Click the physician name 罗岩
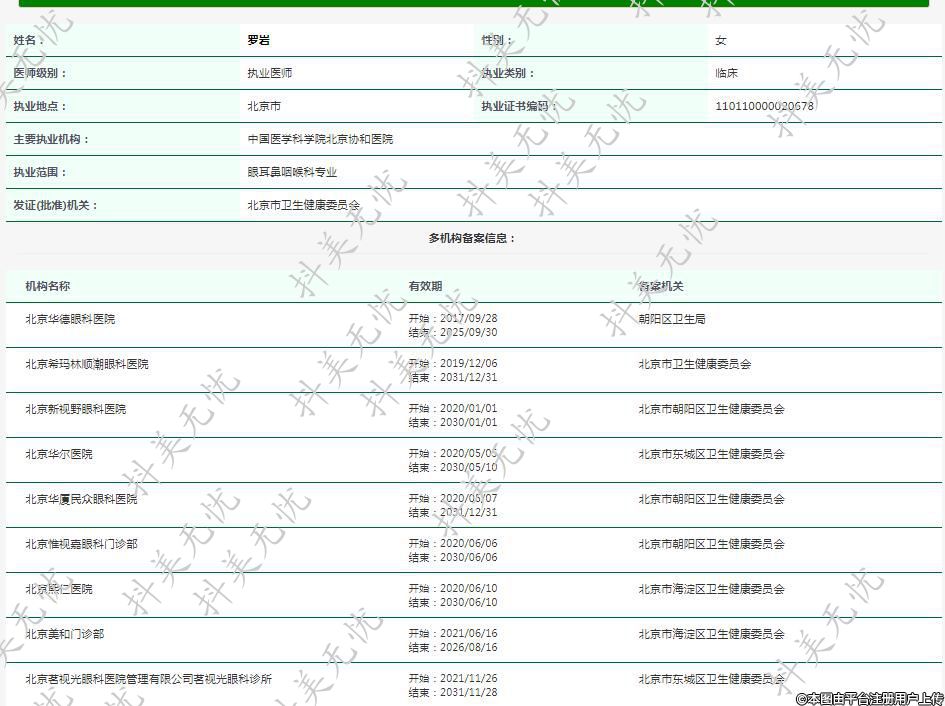The image size is (945, 706). coord(258,40)
